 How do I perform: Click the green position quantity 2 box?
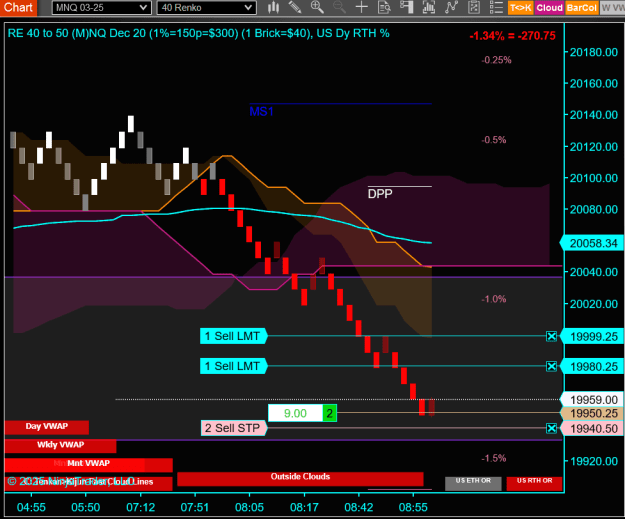tap(330, 413)
